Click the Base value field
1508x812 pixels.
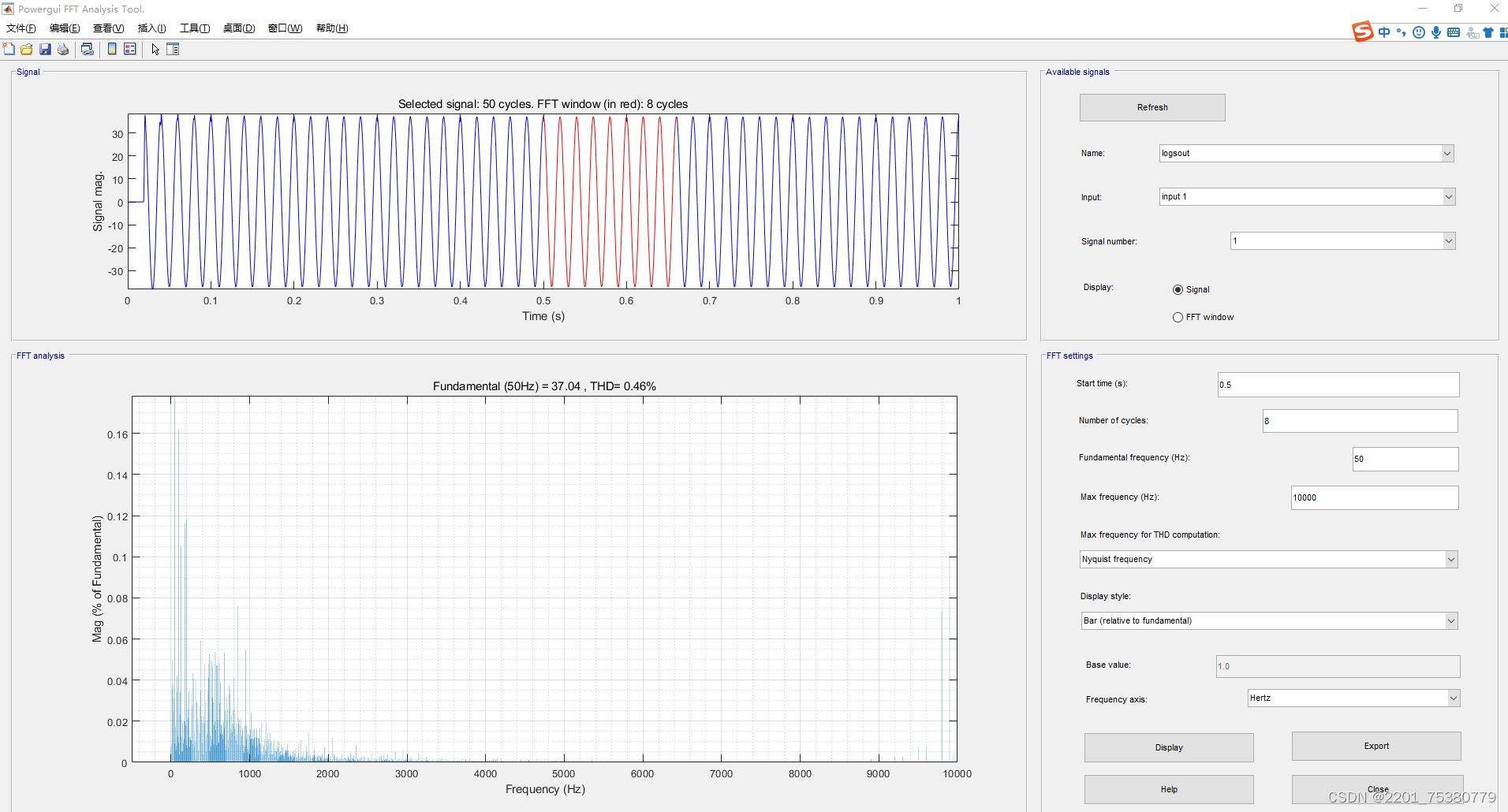click(1338, 666)
